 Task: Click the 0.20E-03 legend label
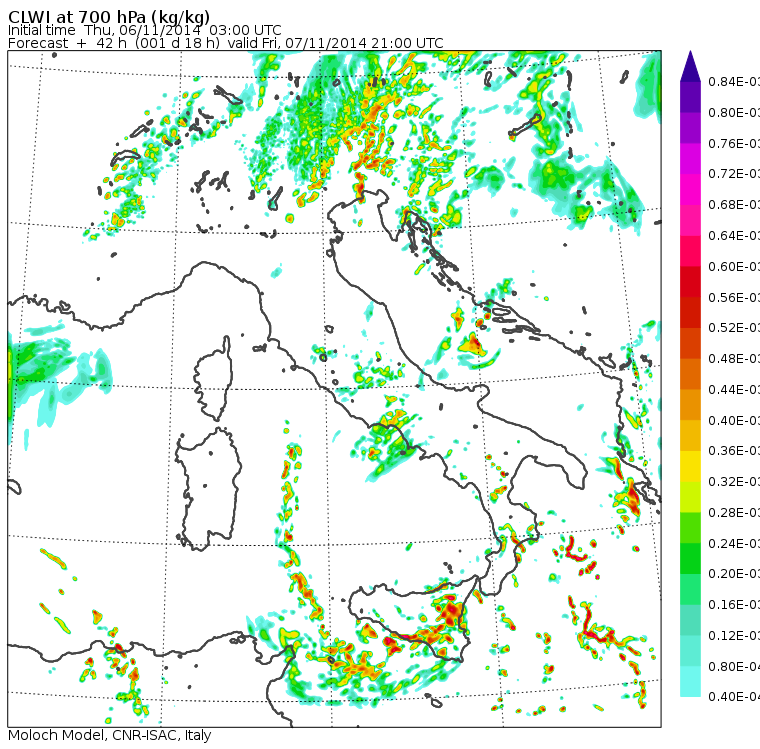(734, 574)
